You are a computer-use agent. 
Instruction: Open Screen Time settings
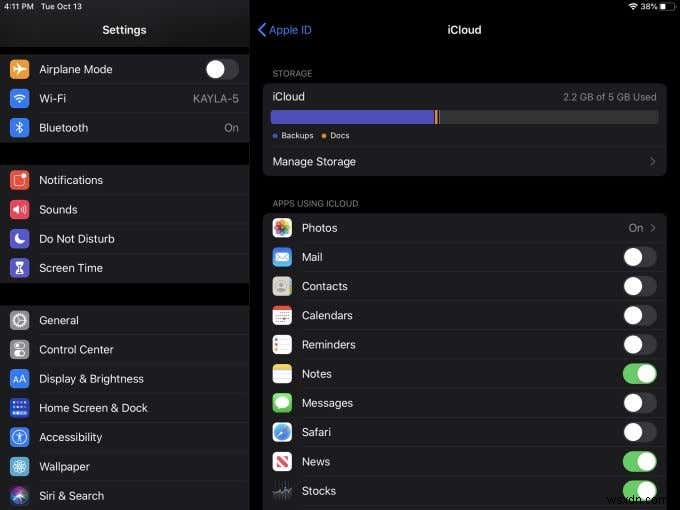[x=124, y=268]
